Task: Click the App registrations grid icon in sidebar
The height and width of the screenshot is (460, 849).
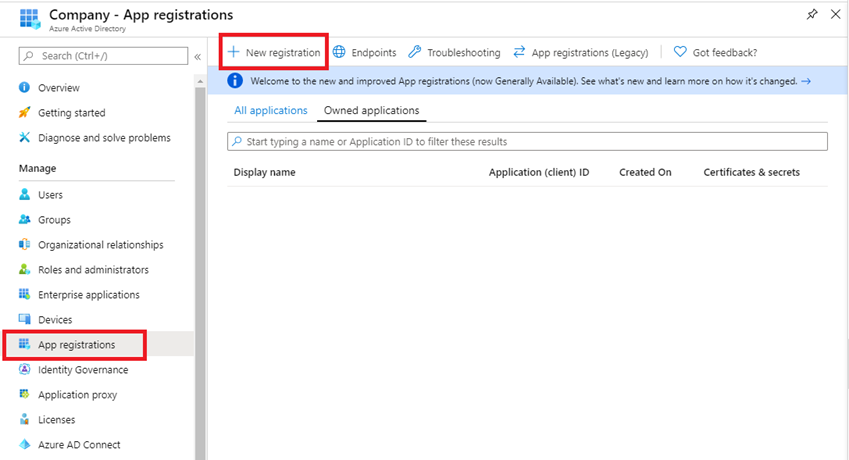Action: (x=24, y=344)
